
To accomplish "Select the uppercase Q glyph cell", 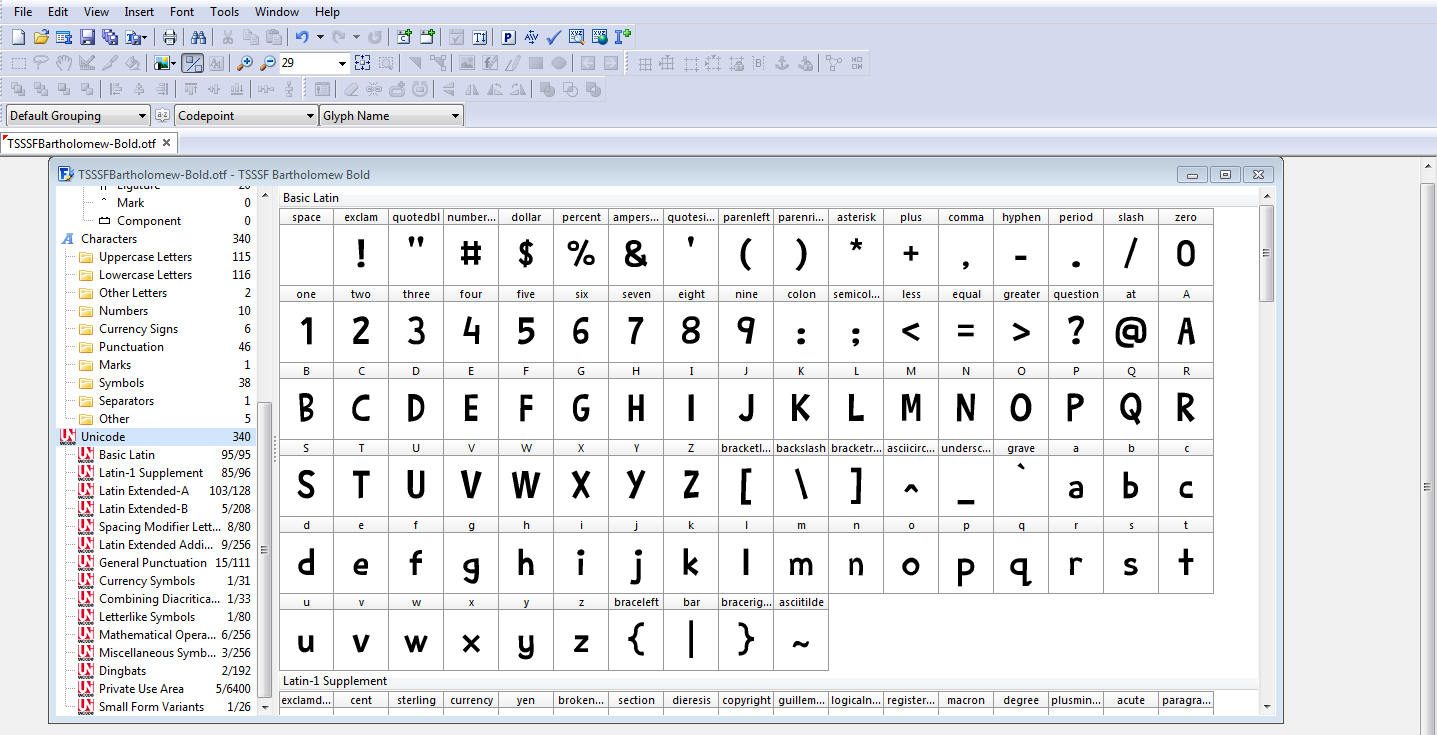I will pyautogui.click(x=1131, y=401).
